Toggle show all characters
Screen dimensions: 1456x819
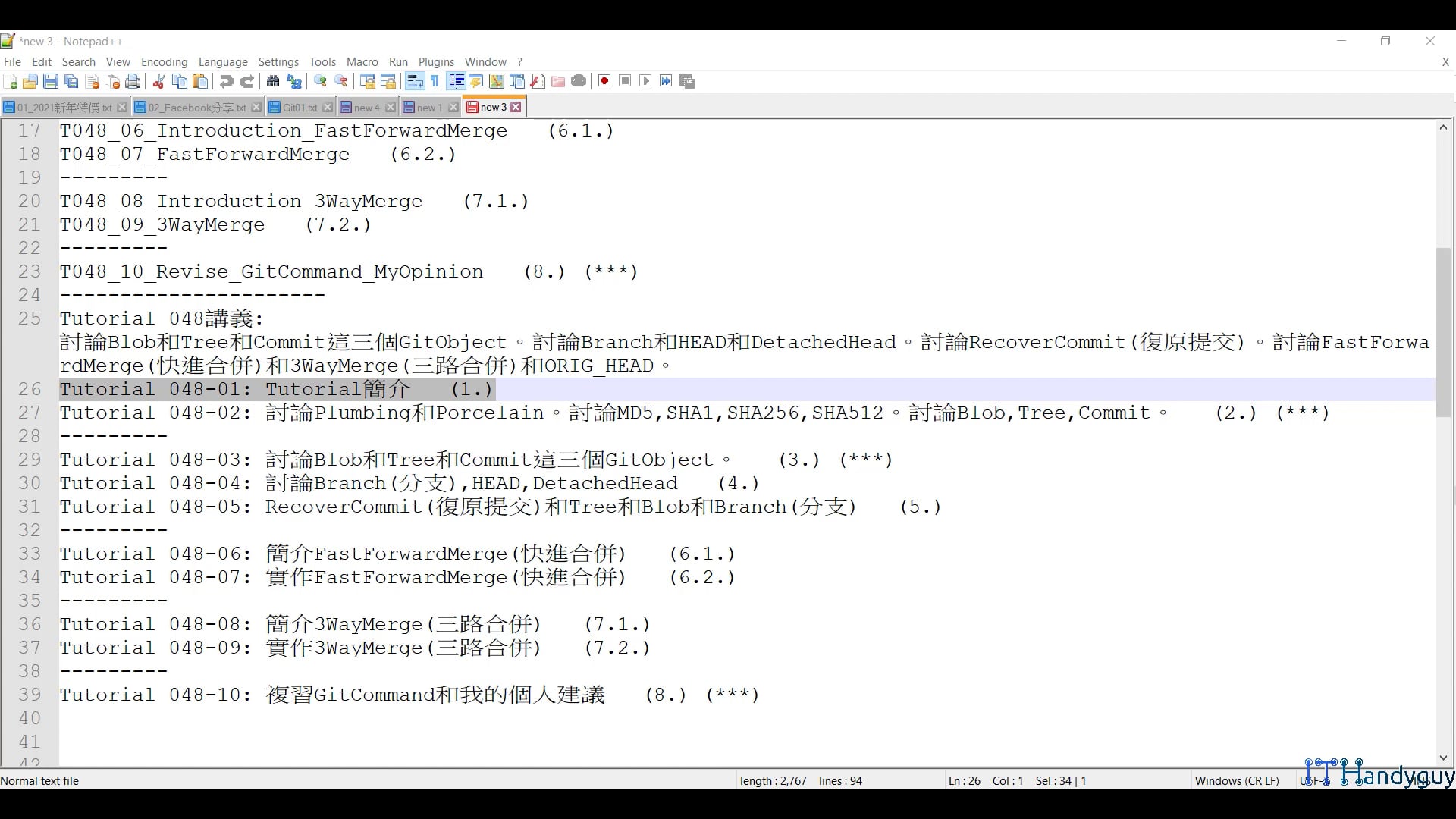(435, 81)
